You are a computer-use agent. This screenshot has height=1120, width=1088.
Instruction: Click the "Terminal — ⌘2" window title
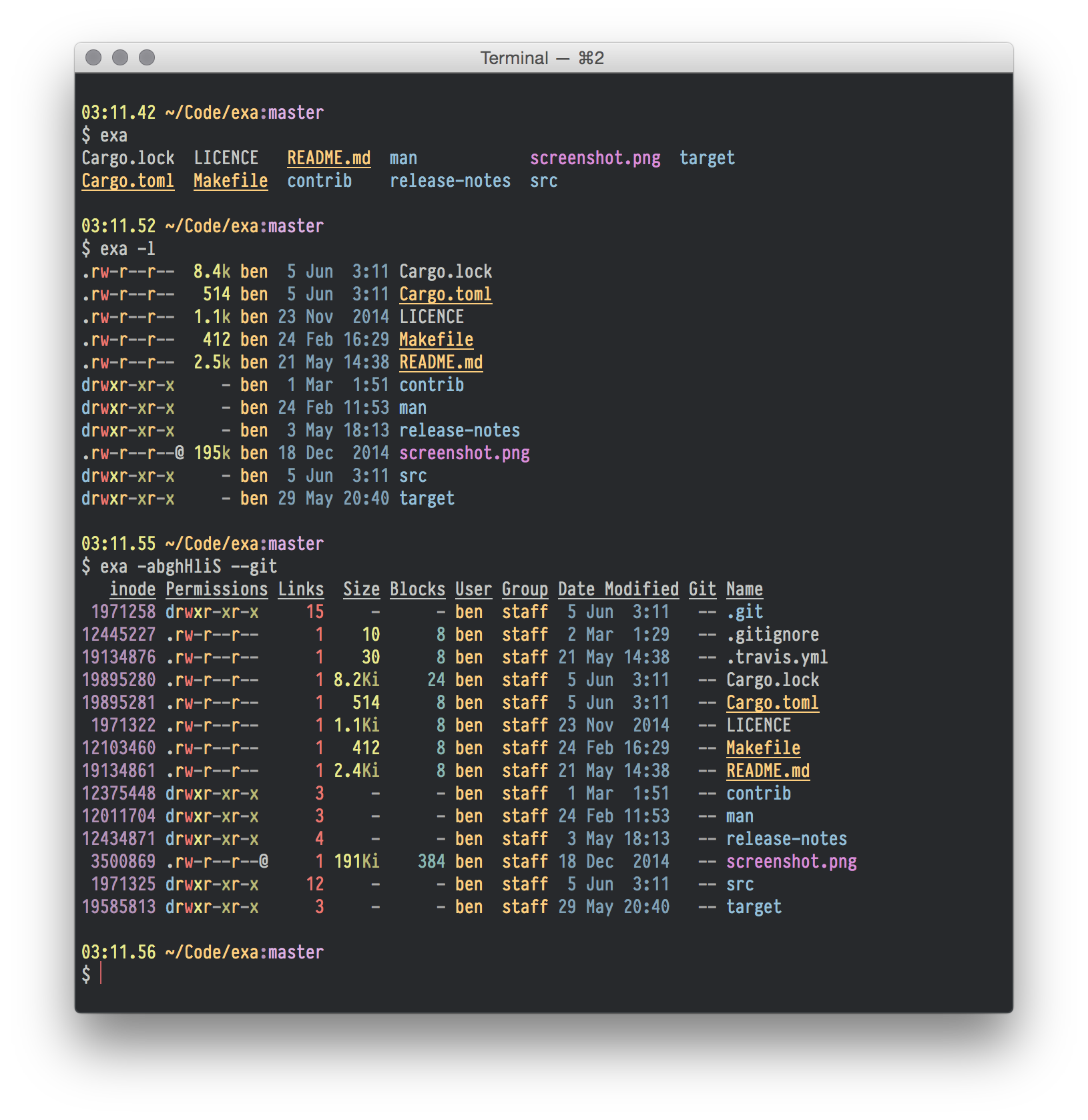542,58
